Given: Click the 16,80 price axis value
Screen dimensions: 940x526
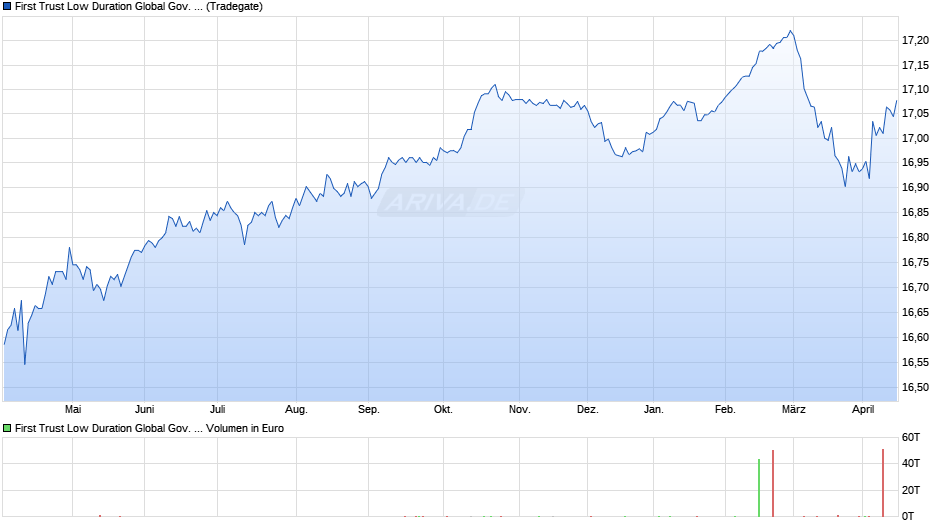Looking at the screenshot, I should [915, 238].
